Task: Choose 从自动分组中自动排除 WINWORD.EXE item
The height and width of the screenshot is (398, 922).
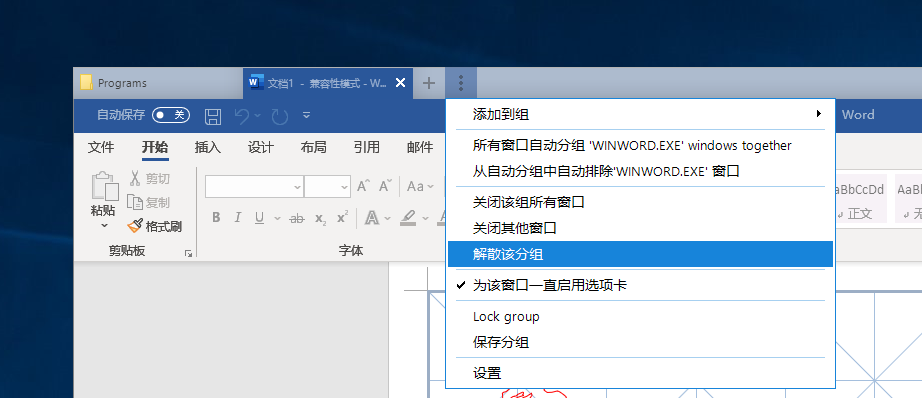Action: point(640,172)
